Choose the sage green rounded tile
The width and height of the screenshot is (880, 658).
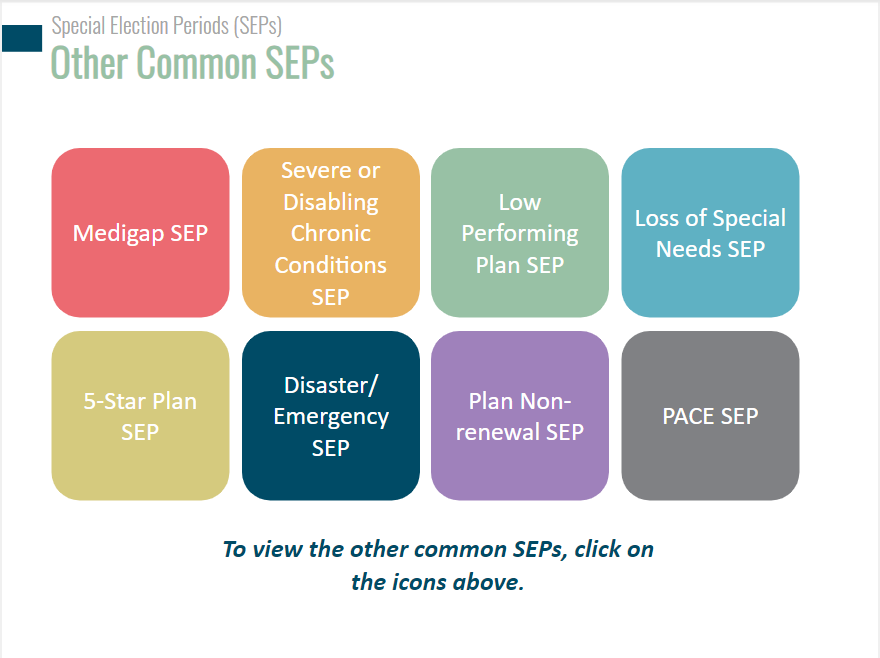520,232
